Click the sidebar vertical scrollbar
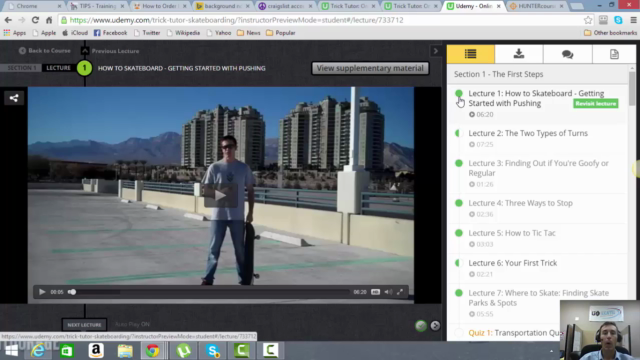The height and width of the screenshot is (360, 640). (x=632, y=90)
